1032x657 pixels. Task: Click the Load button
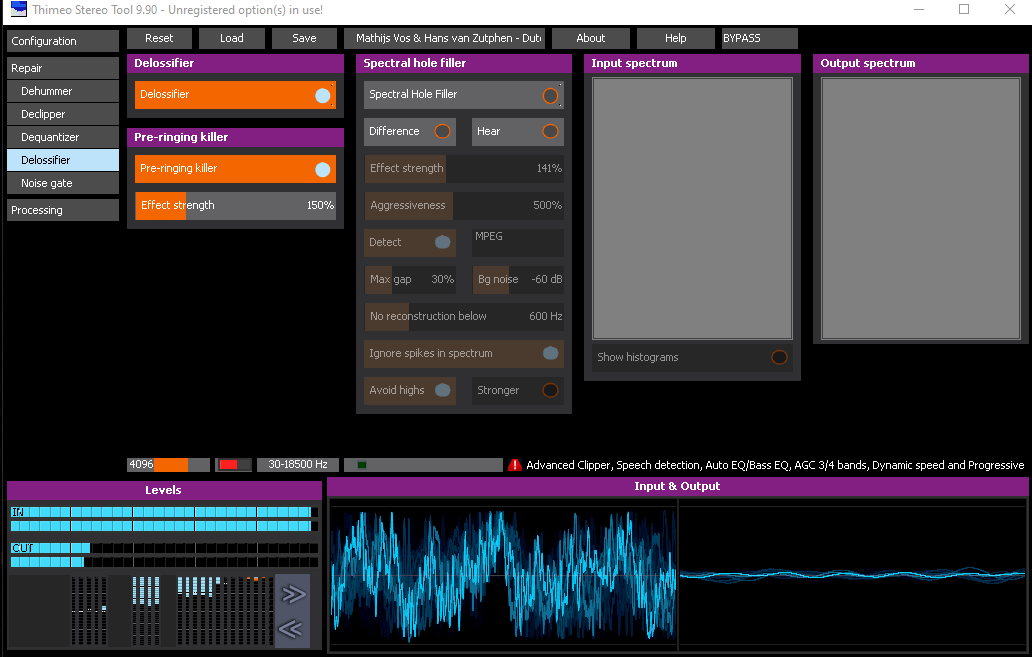232,38
